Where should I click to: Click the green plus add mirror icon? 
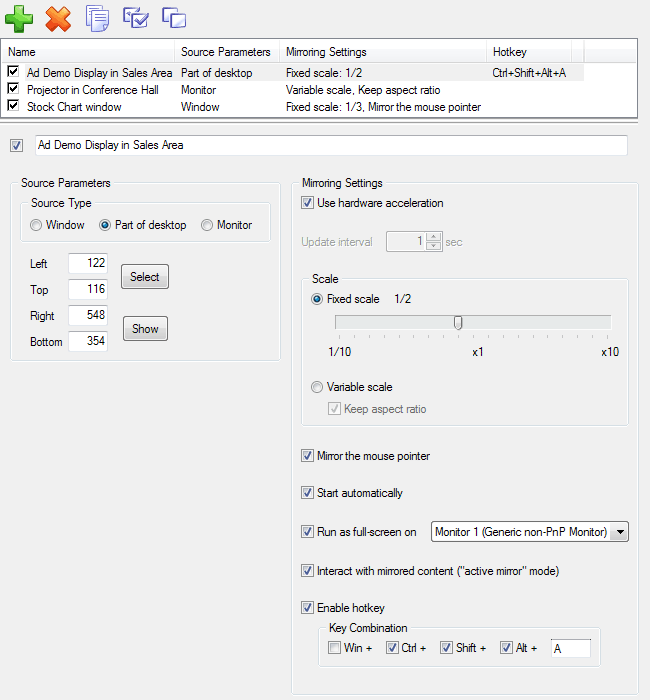pyautogui.click(x=19, y=19)
